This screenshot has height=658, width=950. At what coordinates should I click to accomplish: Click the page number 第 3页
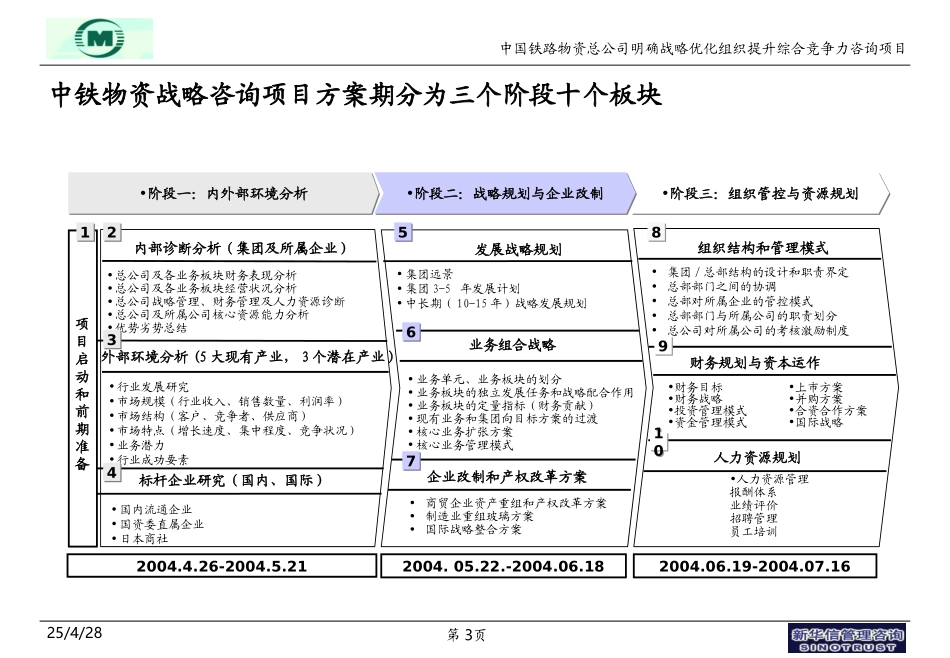coord(467,635)
